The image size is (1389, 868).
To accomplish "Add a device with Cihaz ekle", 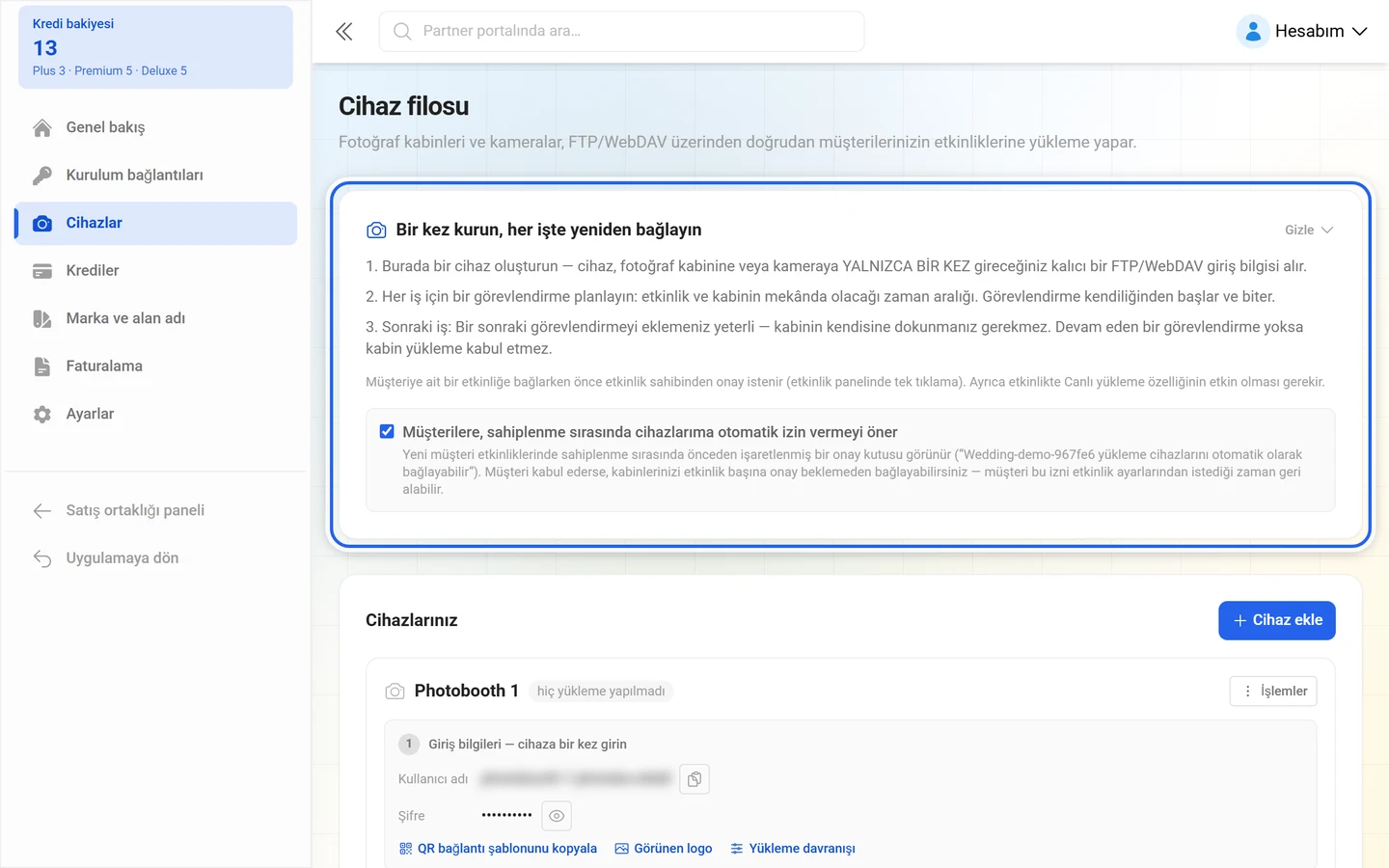I will 1277,620.
